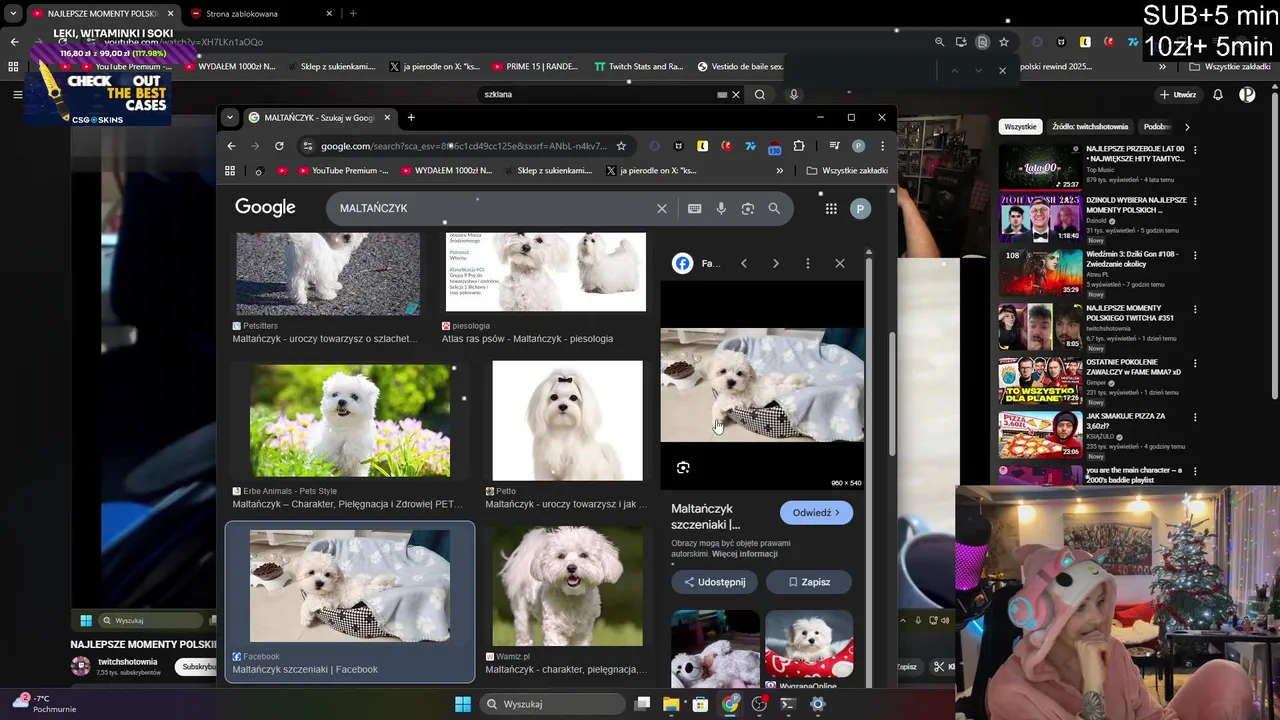Open more options in image preview panel
The height and width of the screenshot is (720, 1280).
tap(807, 263)
